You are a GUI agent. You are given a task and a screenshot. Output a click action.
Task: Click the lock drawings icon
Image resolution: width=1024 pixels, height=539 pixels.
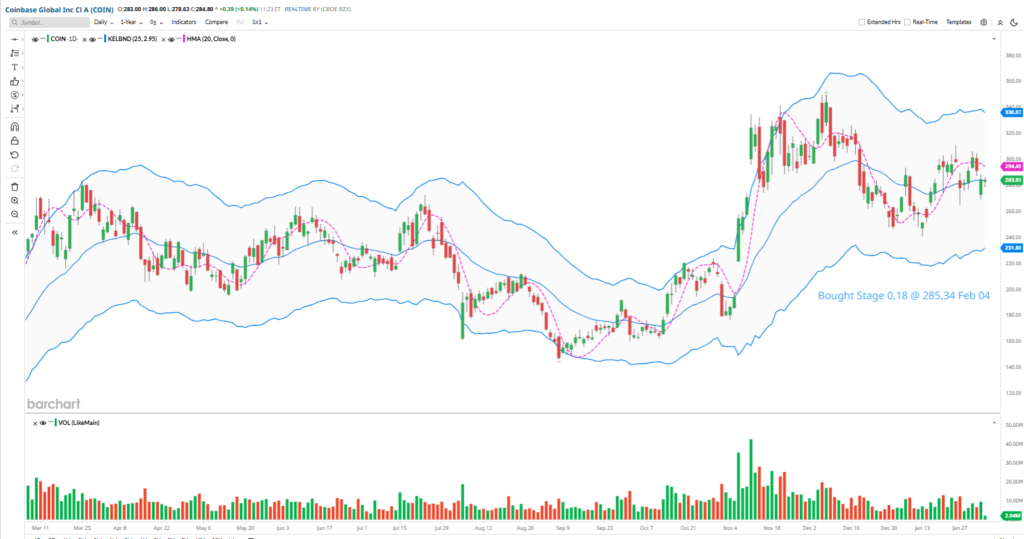(x=14, y=142)
